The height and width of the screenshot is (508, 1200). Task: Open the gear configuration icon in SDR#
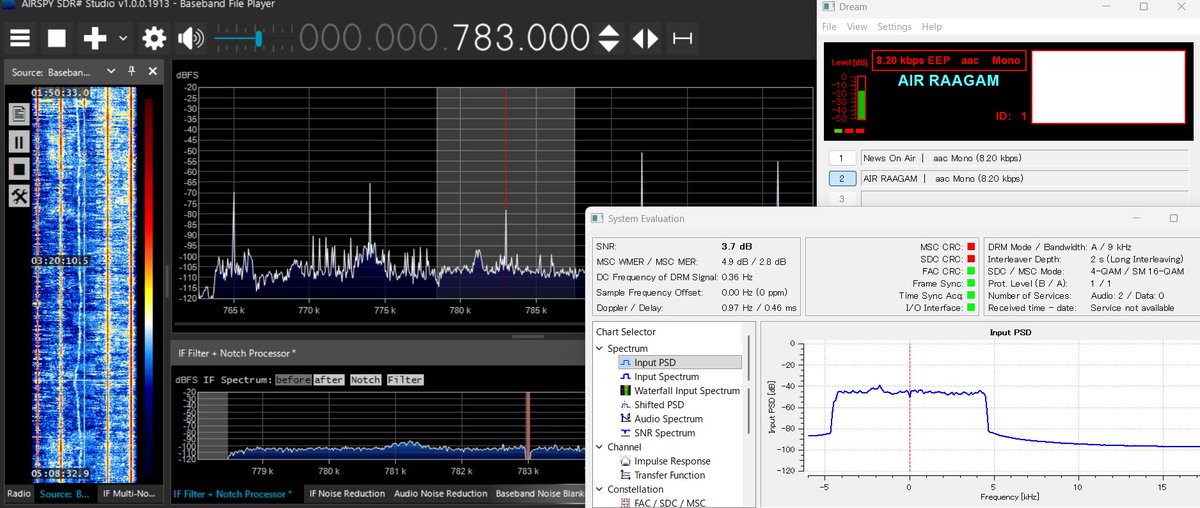coord(154,38)
